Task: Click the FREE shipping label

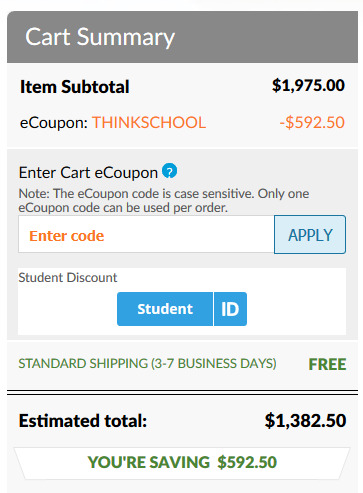Action: (x=327, y=364)
